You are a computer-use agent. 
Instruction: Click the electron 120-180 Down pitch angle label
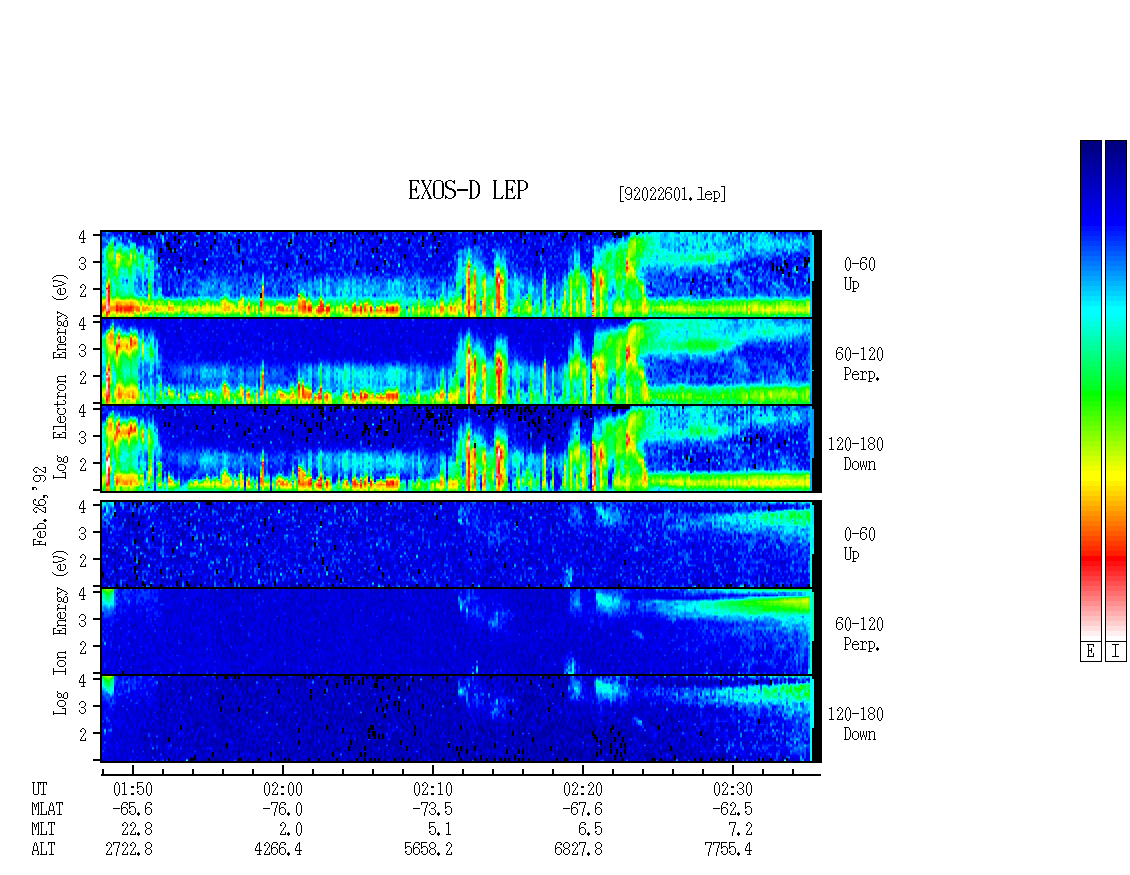click(855, 454)
